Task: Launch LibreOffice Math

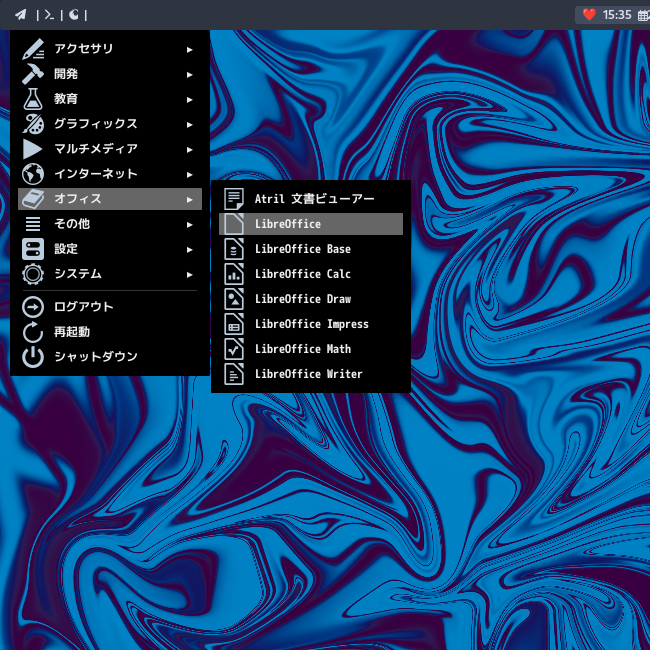Action: point(311,349)
